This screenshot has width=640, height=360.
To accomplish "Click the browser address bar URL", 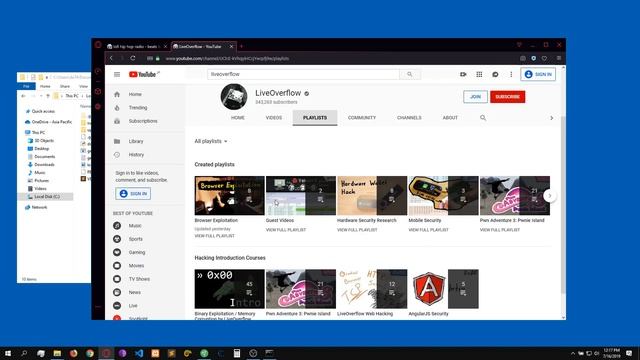I will coord(227,58).
